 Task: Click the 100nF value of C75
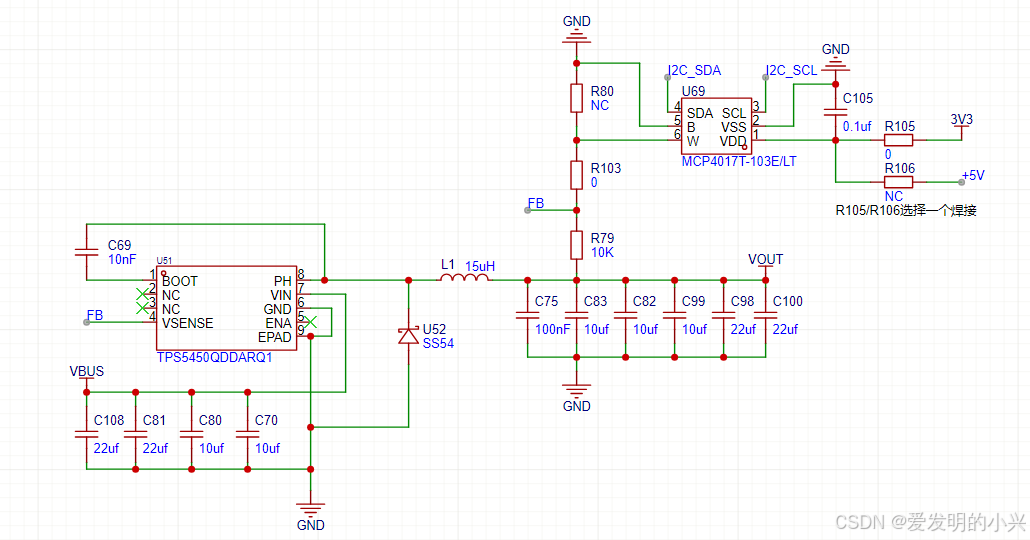552,329
